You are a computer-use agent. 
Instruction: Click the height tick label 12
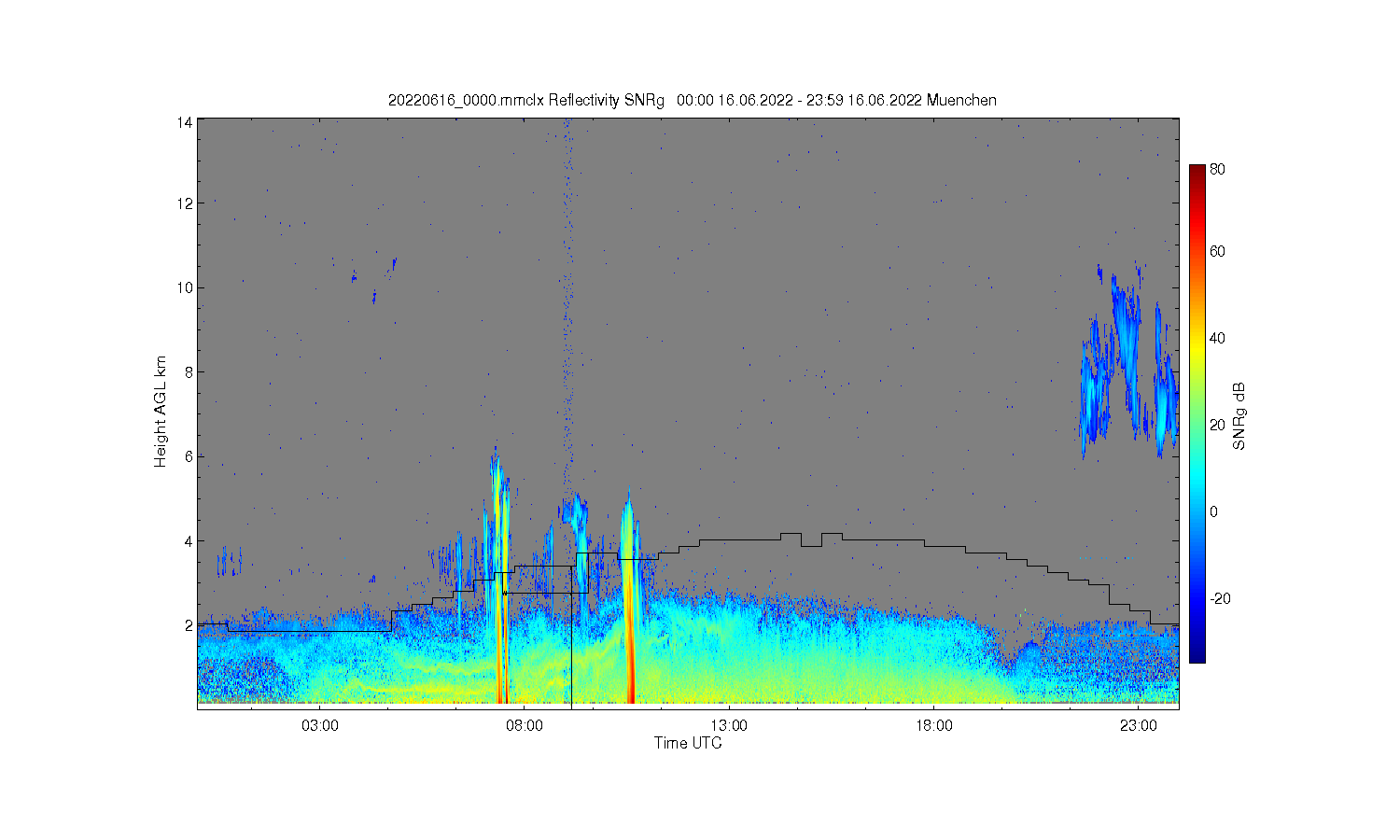click(186, 203)
